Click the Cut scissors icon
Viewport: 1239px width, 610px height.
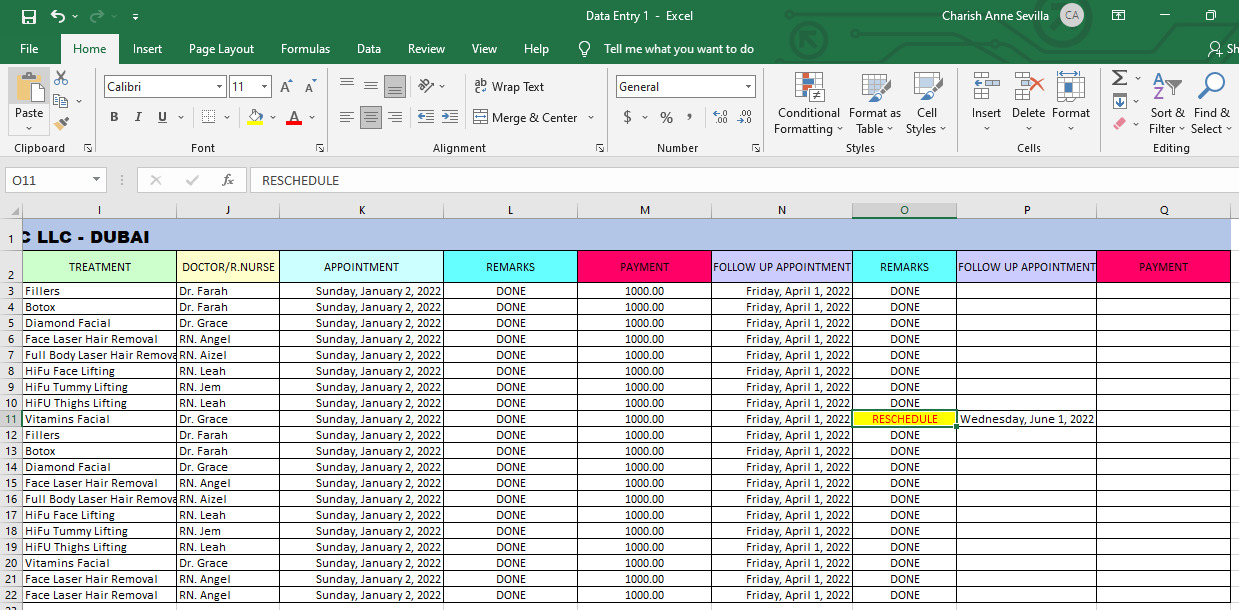[x=61, y=78]
